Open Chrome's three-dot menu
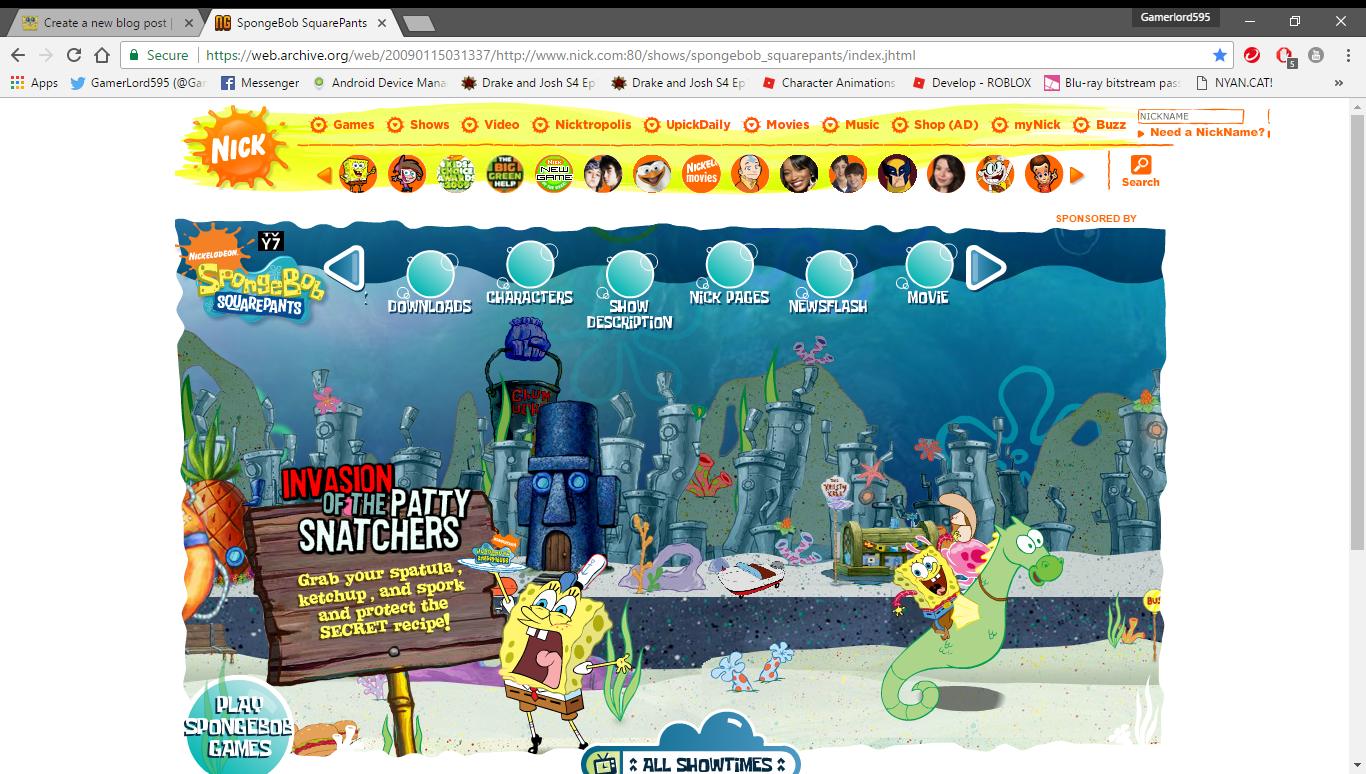Viewport: 1366px width, 774px height. coord(1346,55)
